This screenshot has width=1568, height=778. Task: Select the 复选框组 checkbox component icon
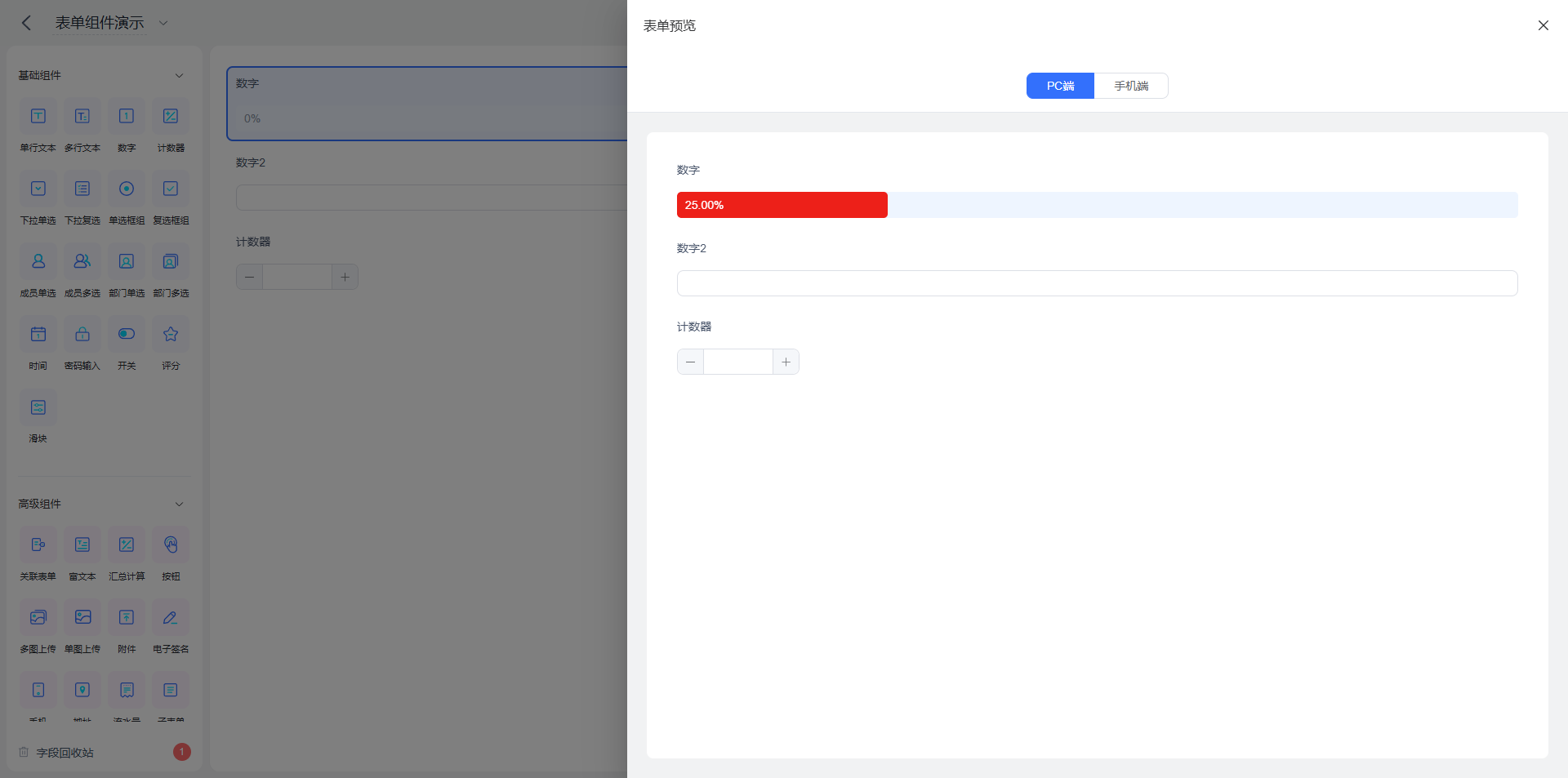[x=171, y=189]
